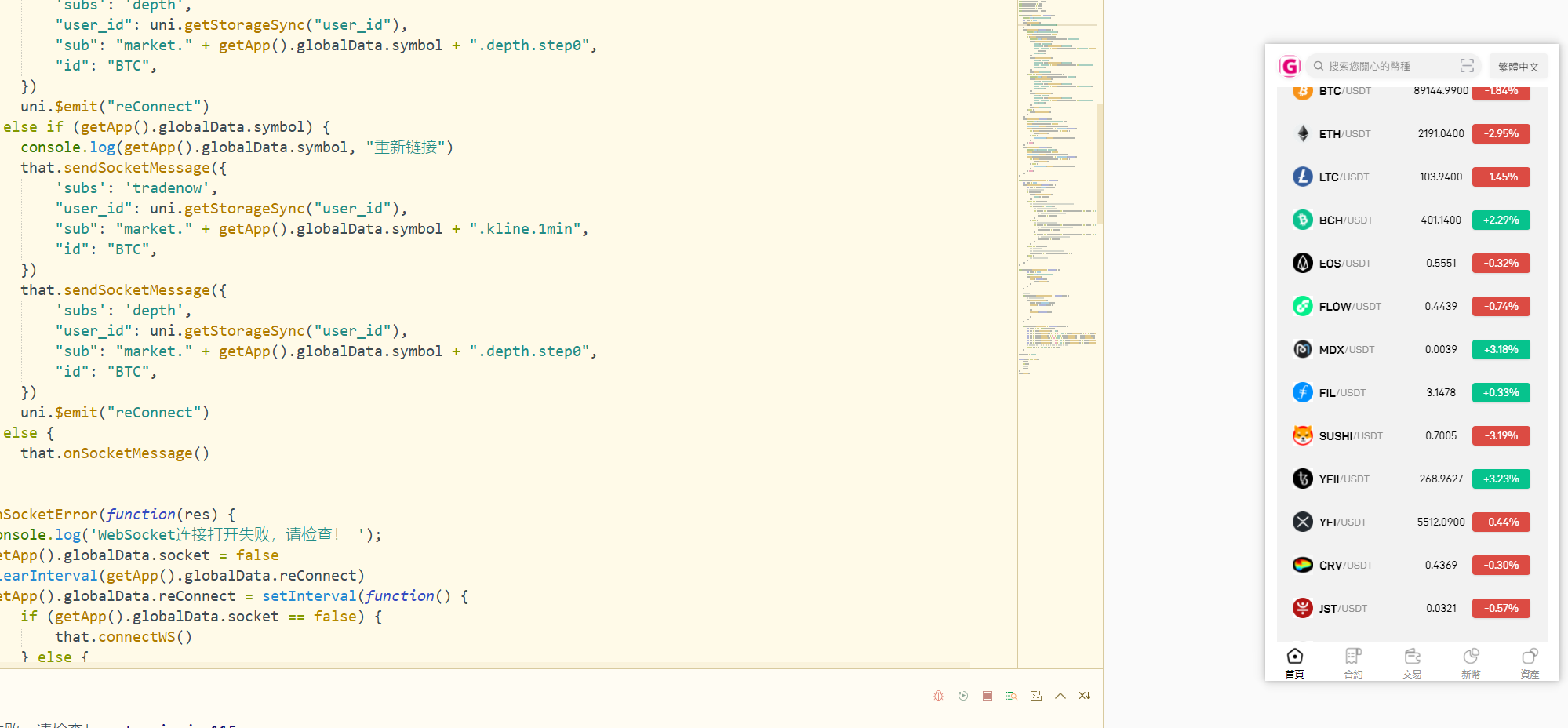Viewport: 1568px width, 728px height.
Task: Open the 新幣 tab
Action: click(x=1471, y=663)
